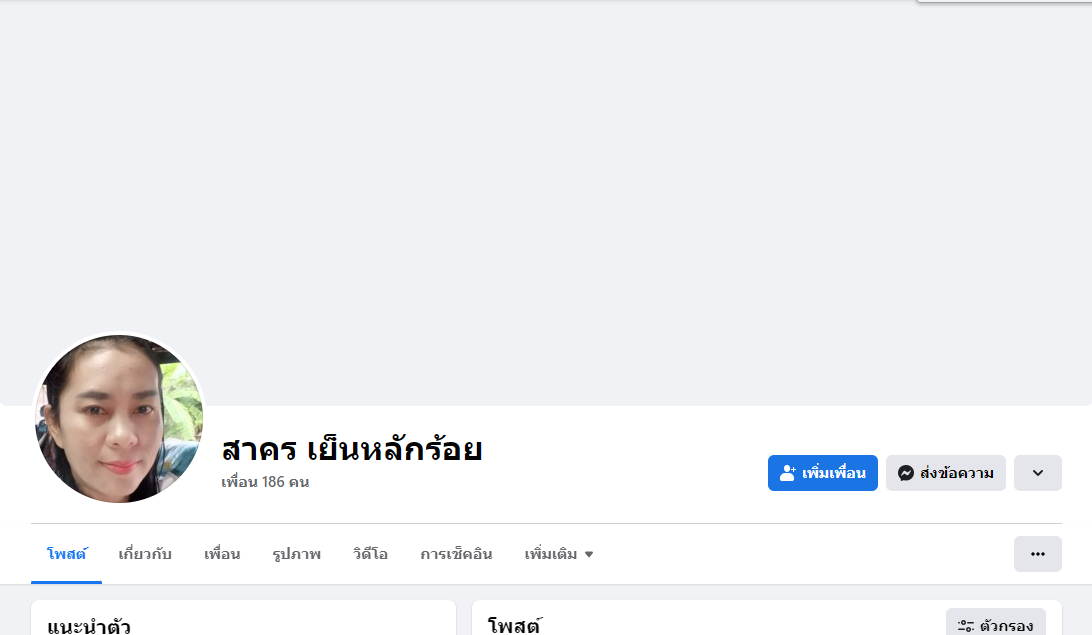Image resolution: width=1092 pixels, height=635 pixels.
Task: Select the โพสต์ tab
Action: [66, 554]
